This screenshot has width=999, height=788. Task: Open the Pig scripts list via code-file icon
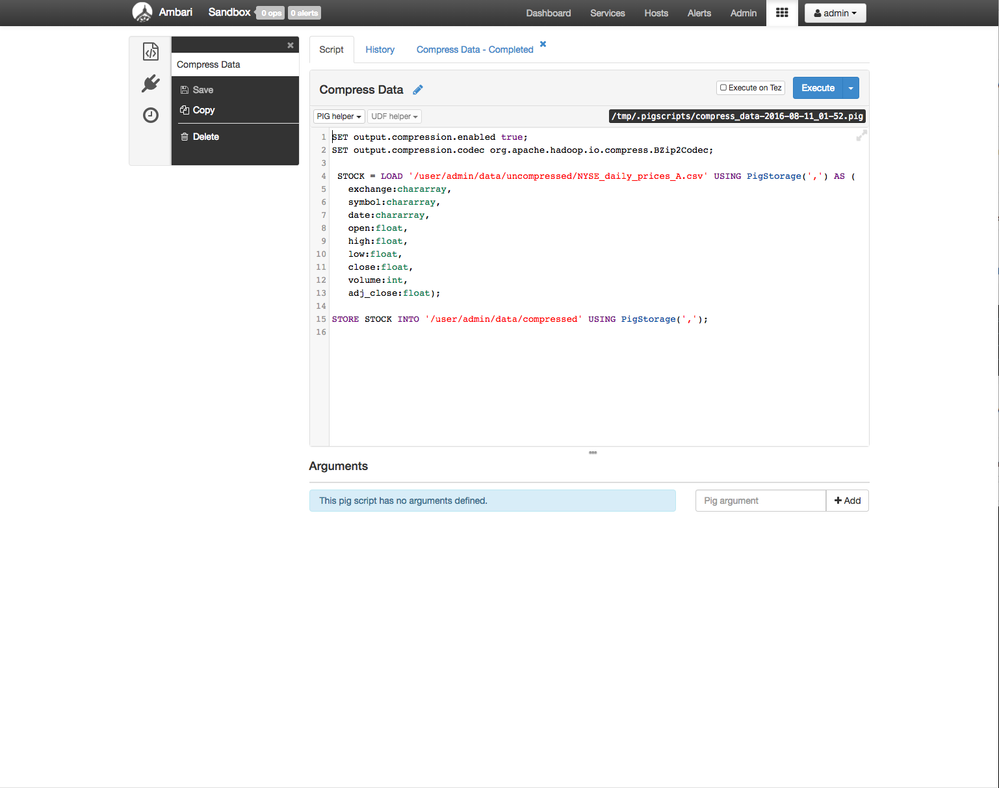coord(150,50)
